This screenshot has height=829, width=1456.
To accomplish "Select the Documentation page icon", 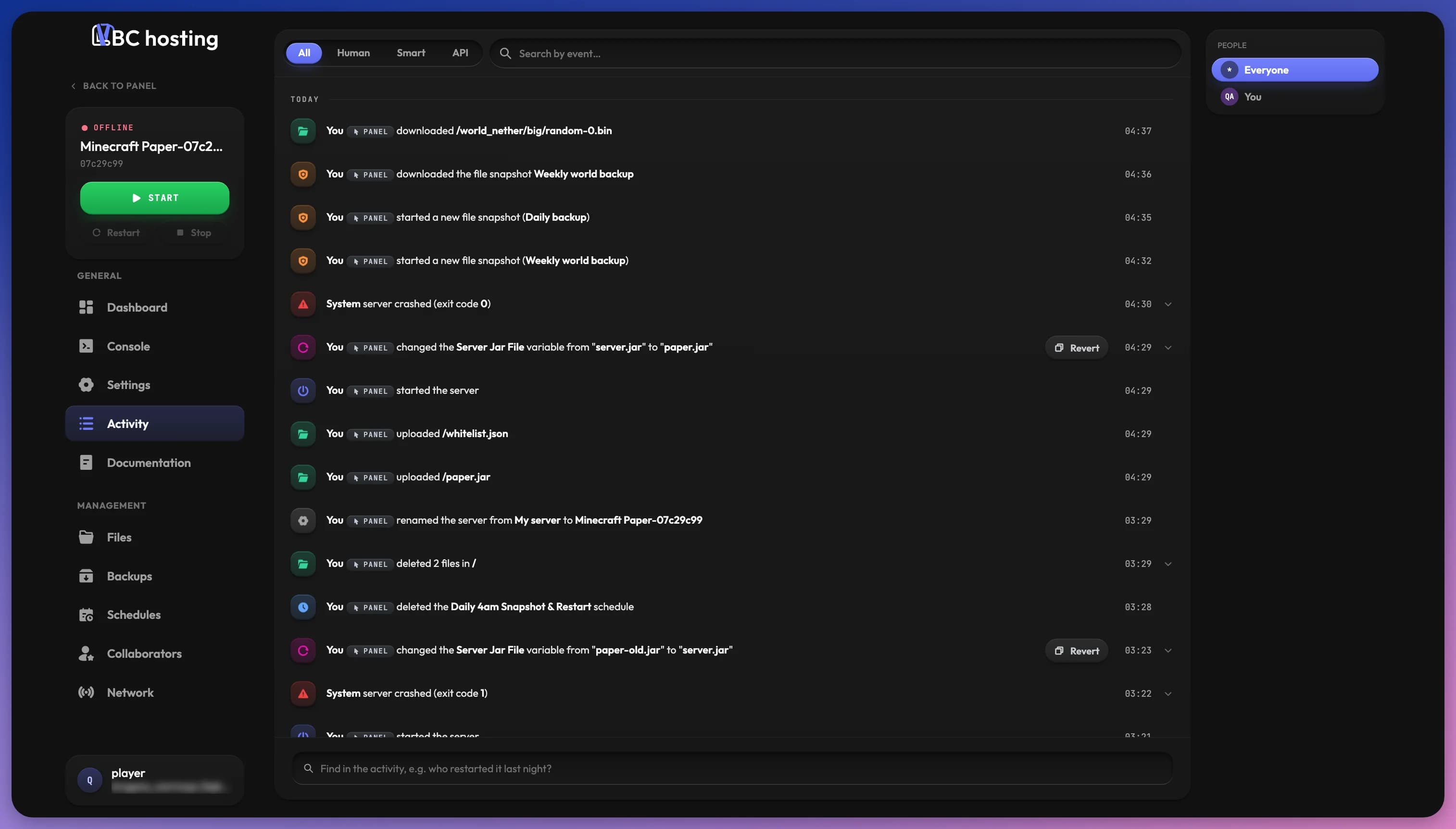I will pyautogui.click(x=86, y=463).
